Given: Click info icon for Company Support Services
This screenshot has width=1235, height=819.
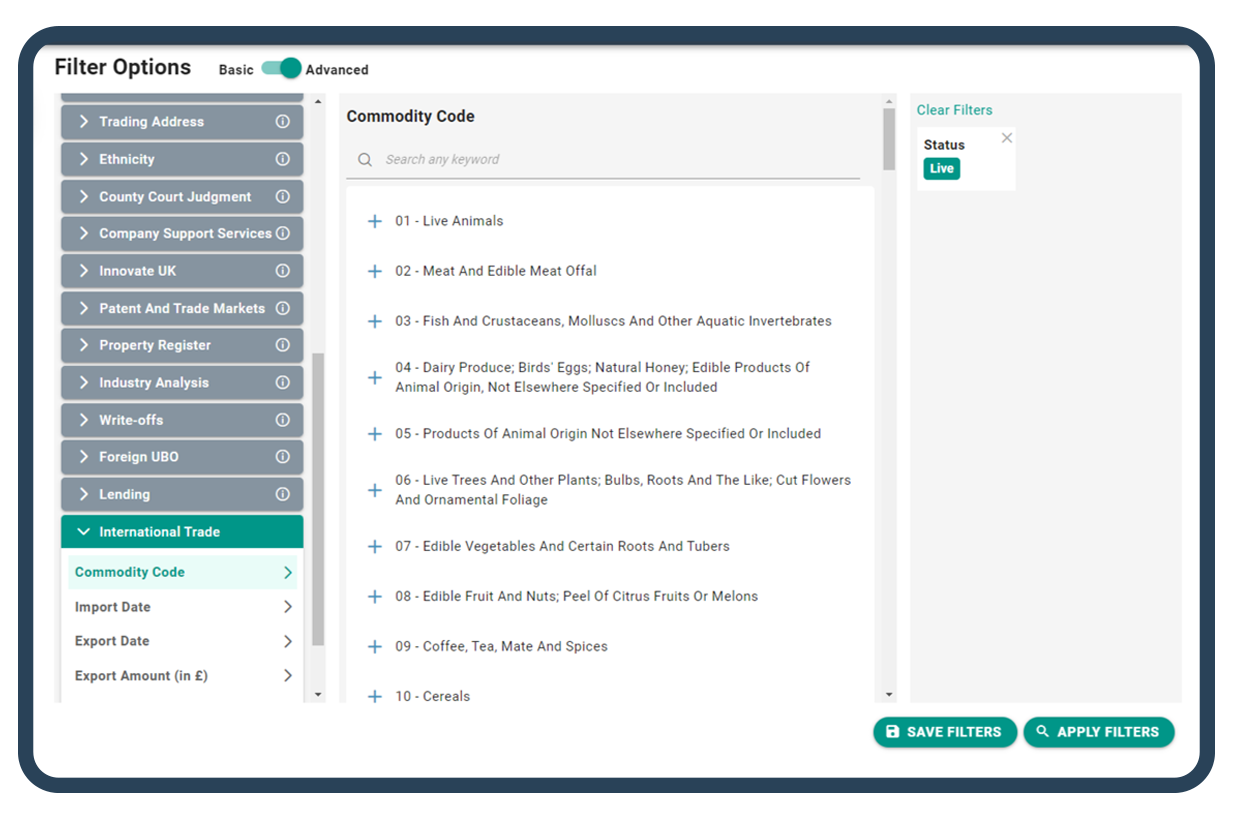Looking at the screenshot, I should 282,234.
